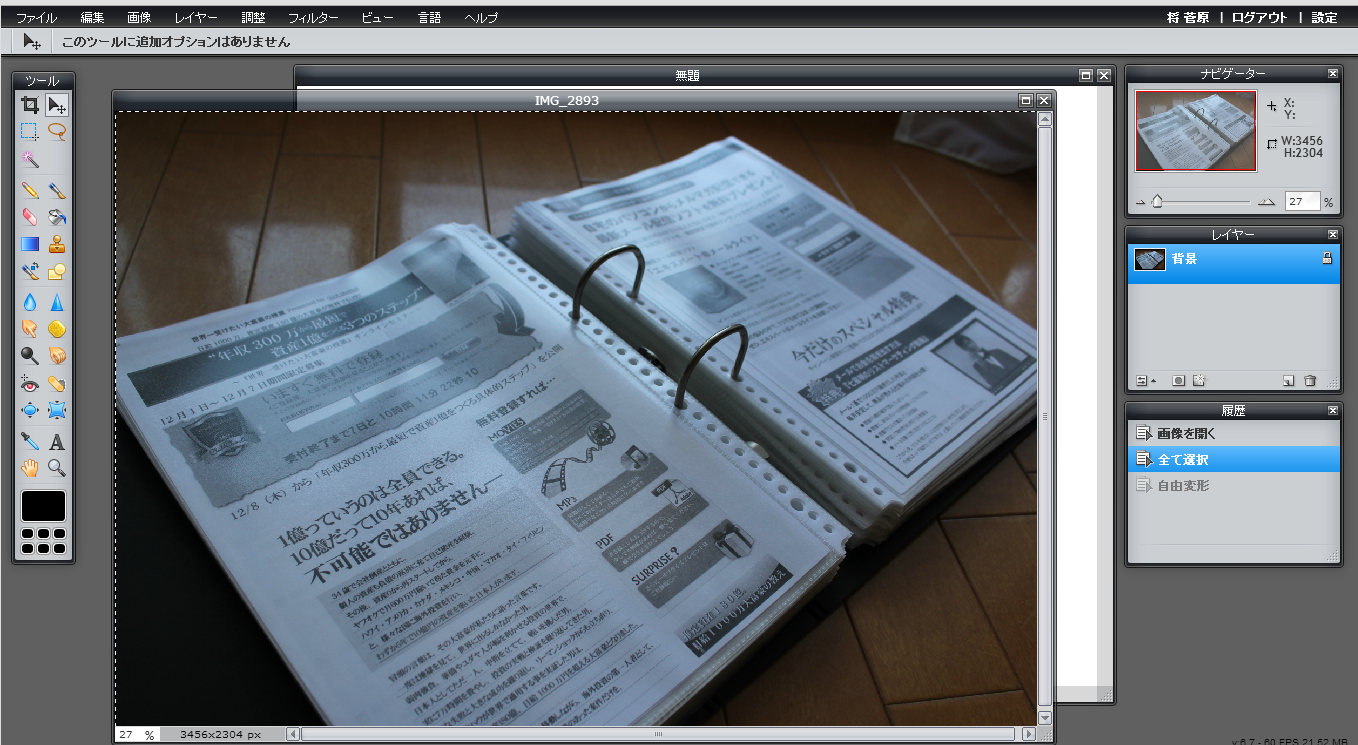Click the 設定 link in top right
Image resolution: width=1358 pixels, height=745 pixels.
(1324, 18)
